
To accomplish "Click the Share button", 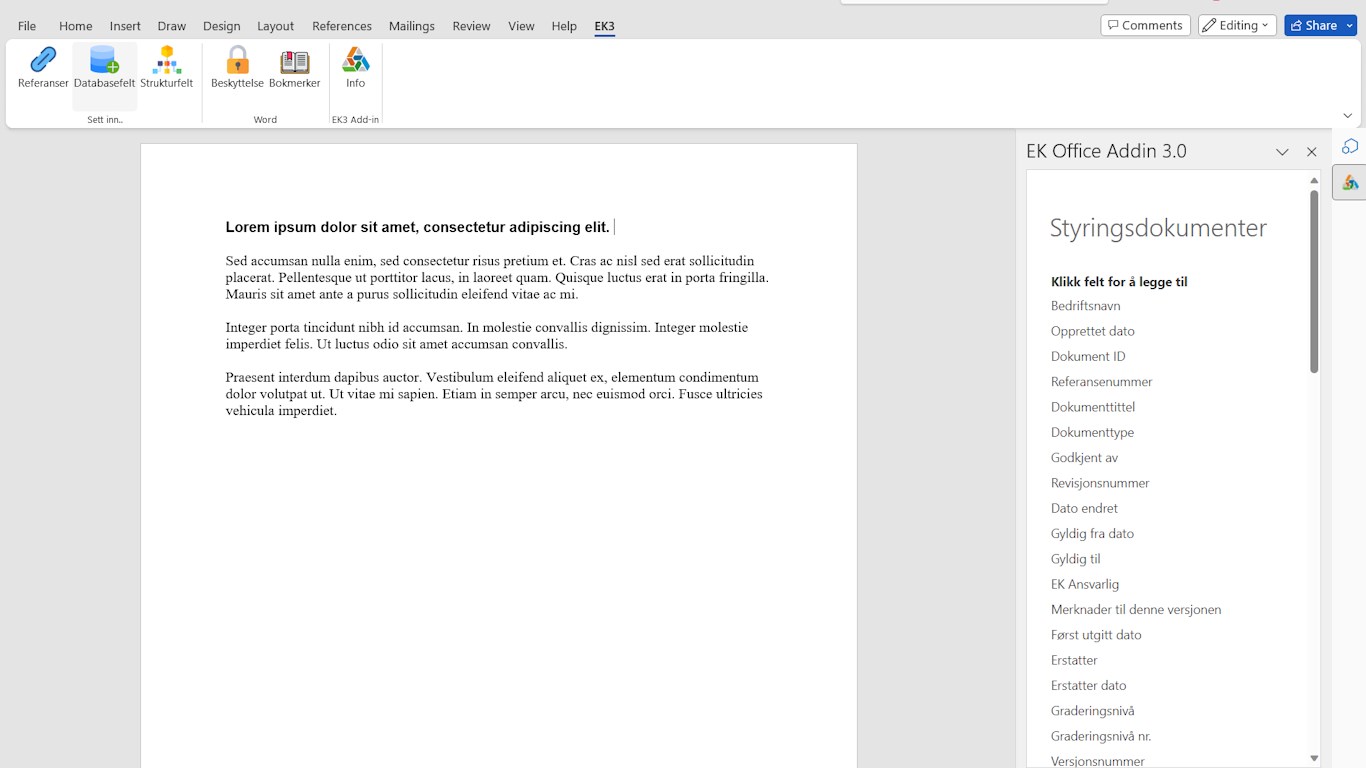I will pyautogui.click(x=1313, y=25).
